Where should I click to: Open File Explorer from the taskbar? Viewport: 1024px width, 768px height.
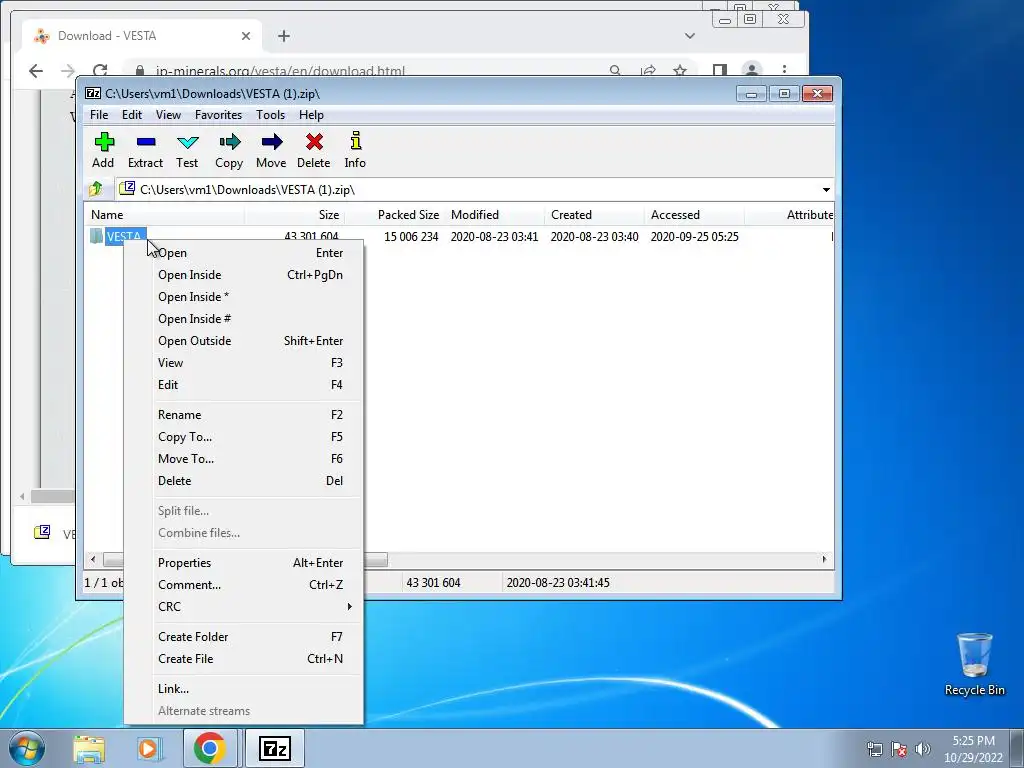click(x=89, y=748)
